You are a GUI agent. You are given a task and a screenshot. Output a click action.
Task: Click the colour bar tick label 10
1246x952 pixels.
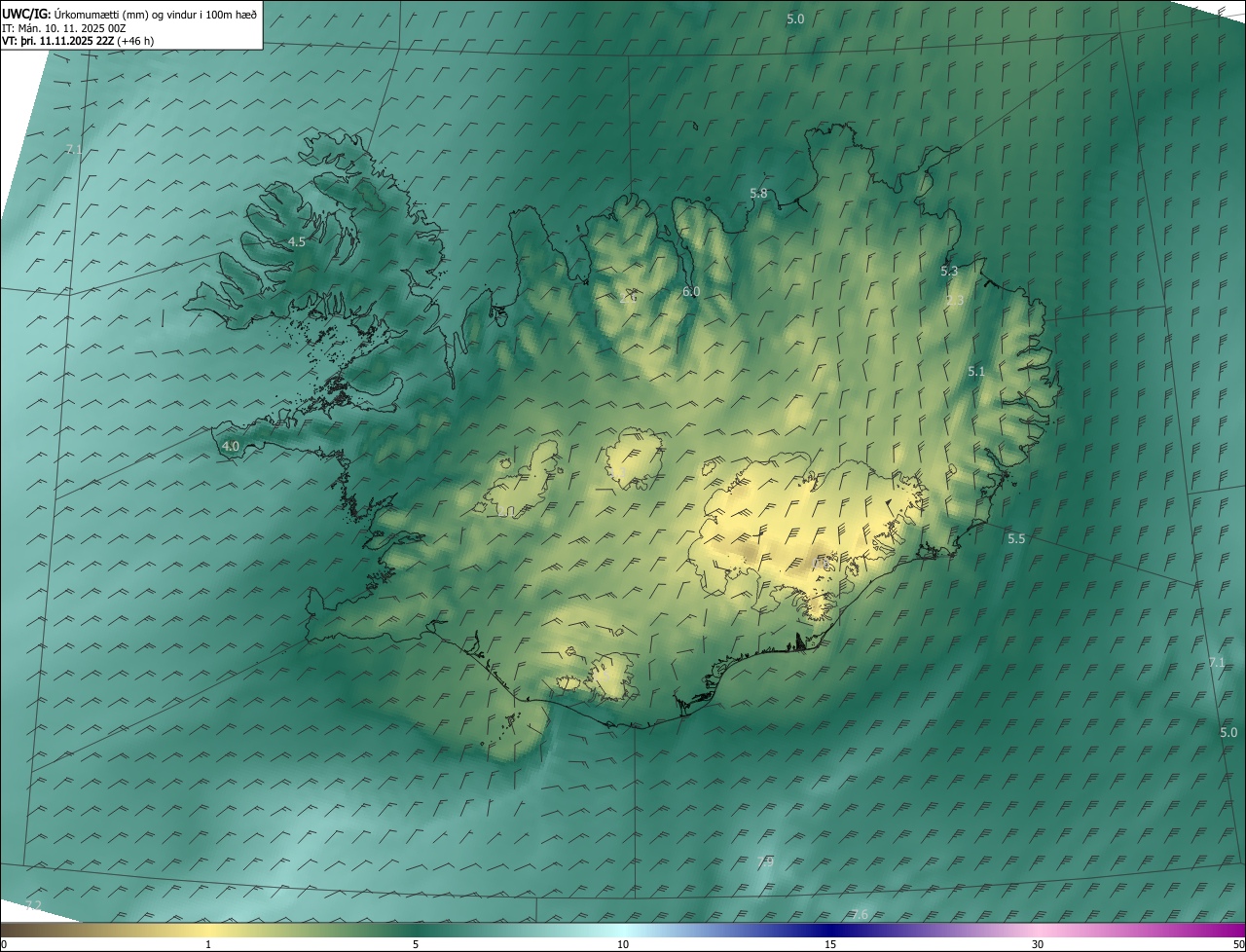point(623,944)
